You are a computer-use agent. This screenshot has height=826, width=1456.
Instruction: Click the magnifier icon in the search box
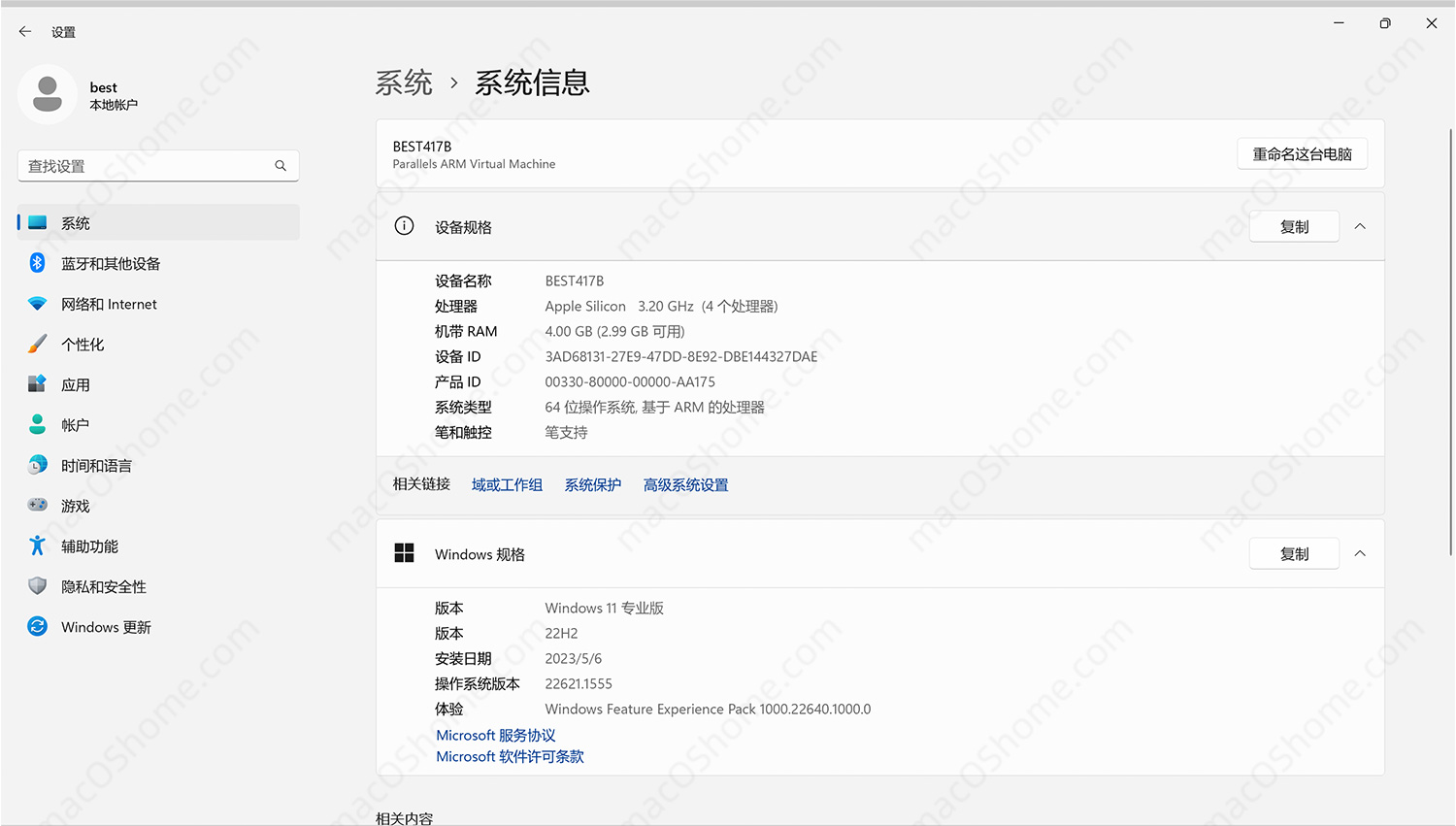(x=281, y=166)
